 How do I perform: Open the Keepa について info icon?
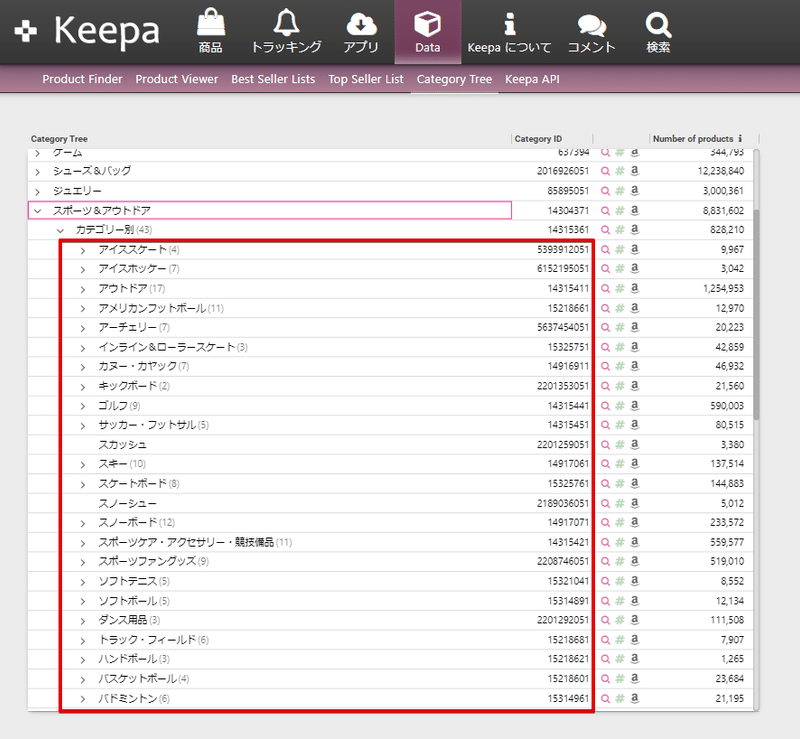(x=509, y=31)
